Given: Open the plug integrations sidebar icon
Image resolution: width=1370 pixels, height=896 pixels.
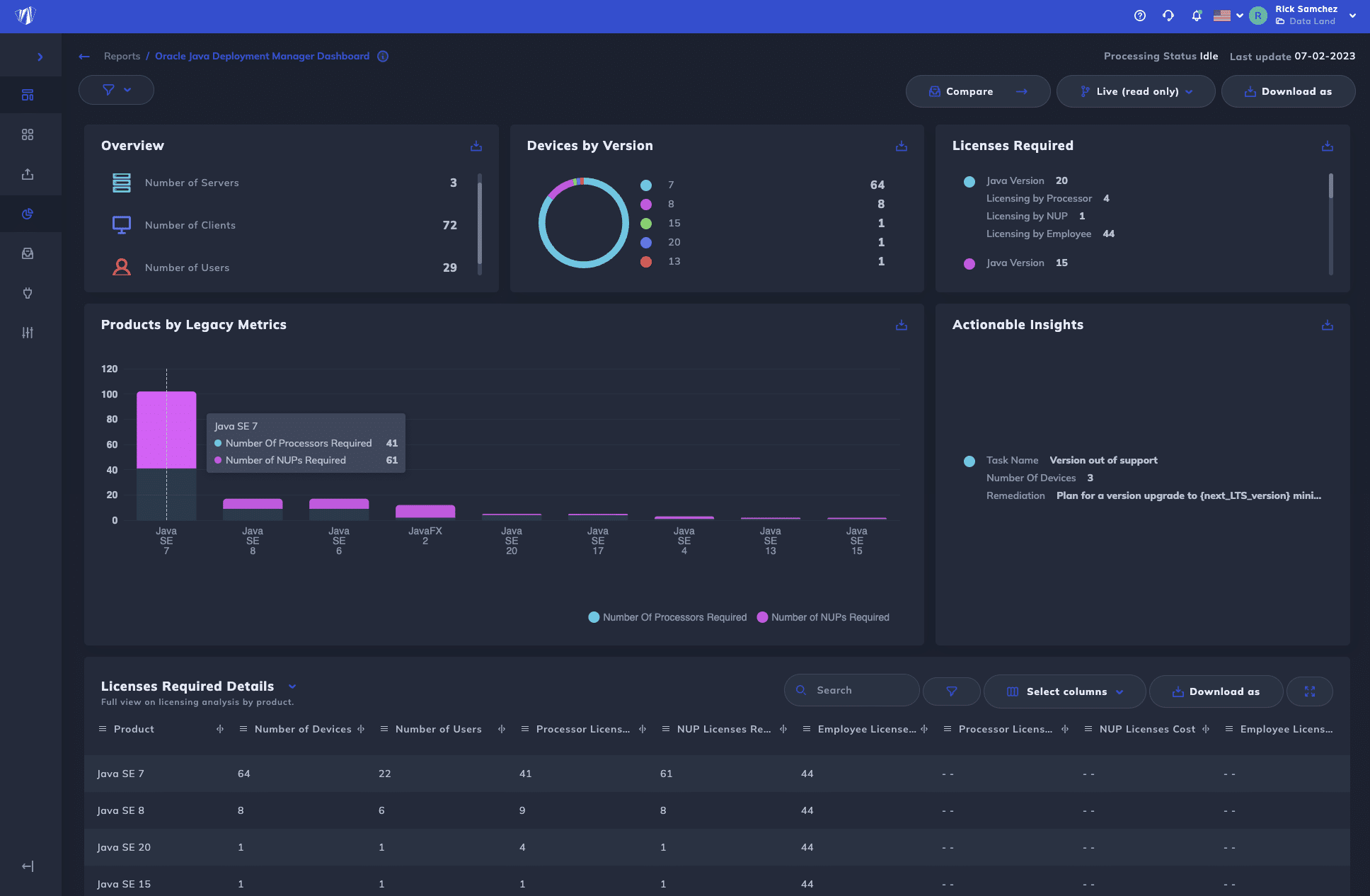Looking at the screenshot, I should (28, 293).
